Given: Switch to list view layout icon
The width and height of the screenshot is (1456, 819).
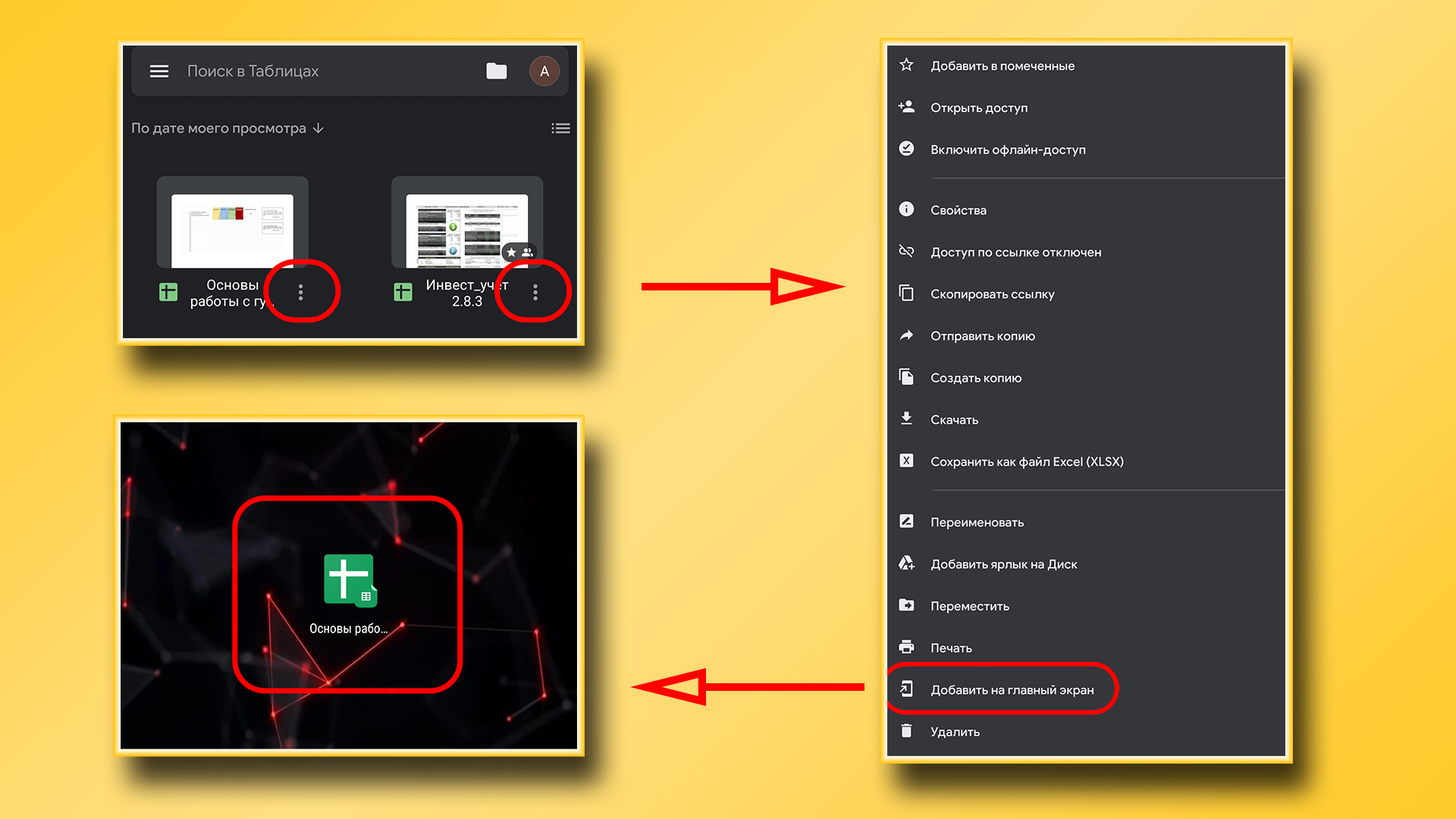Looking at the screenshot, I should [561, 128].
